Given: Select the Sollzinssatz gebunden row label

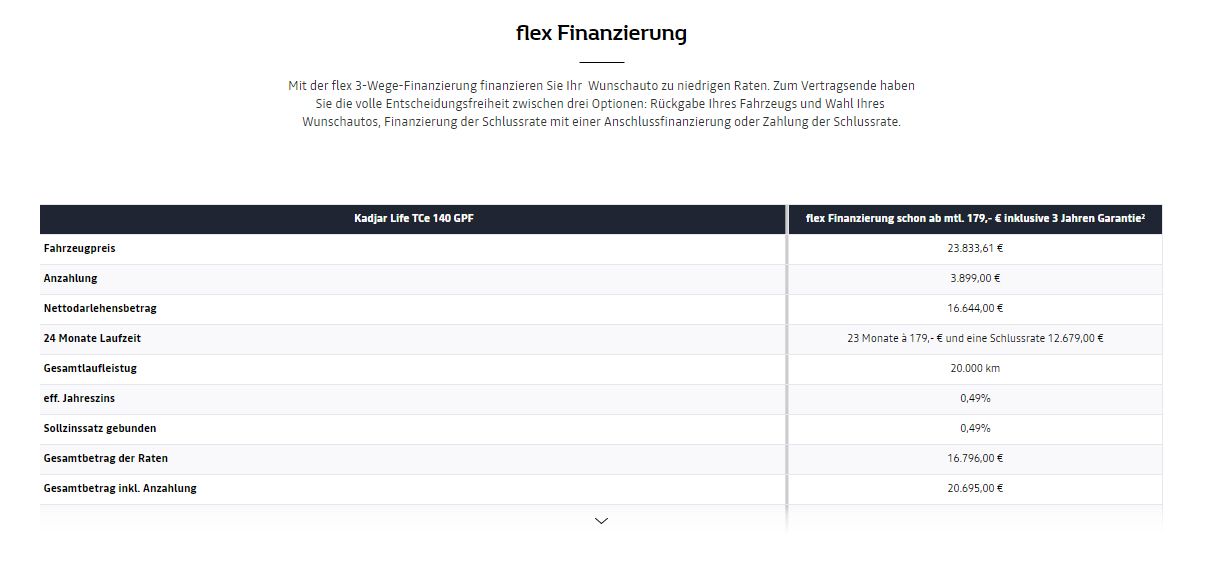Looking at the screenshot, I should tap(100, 428).
